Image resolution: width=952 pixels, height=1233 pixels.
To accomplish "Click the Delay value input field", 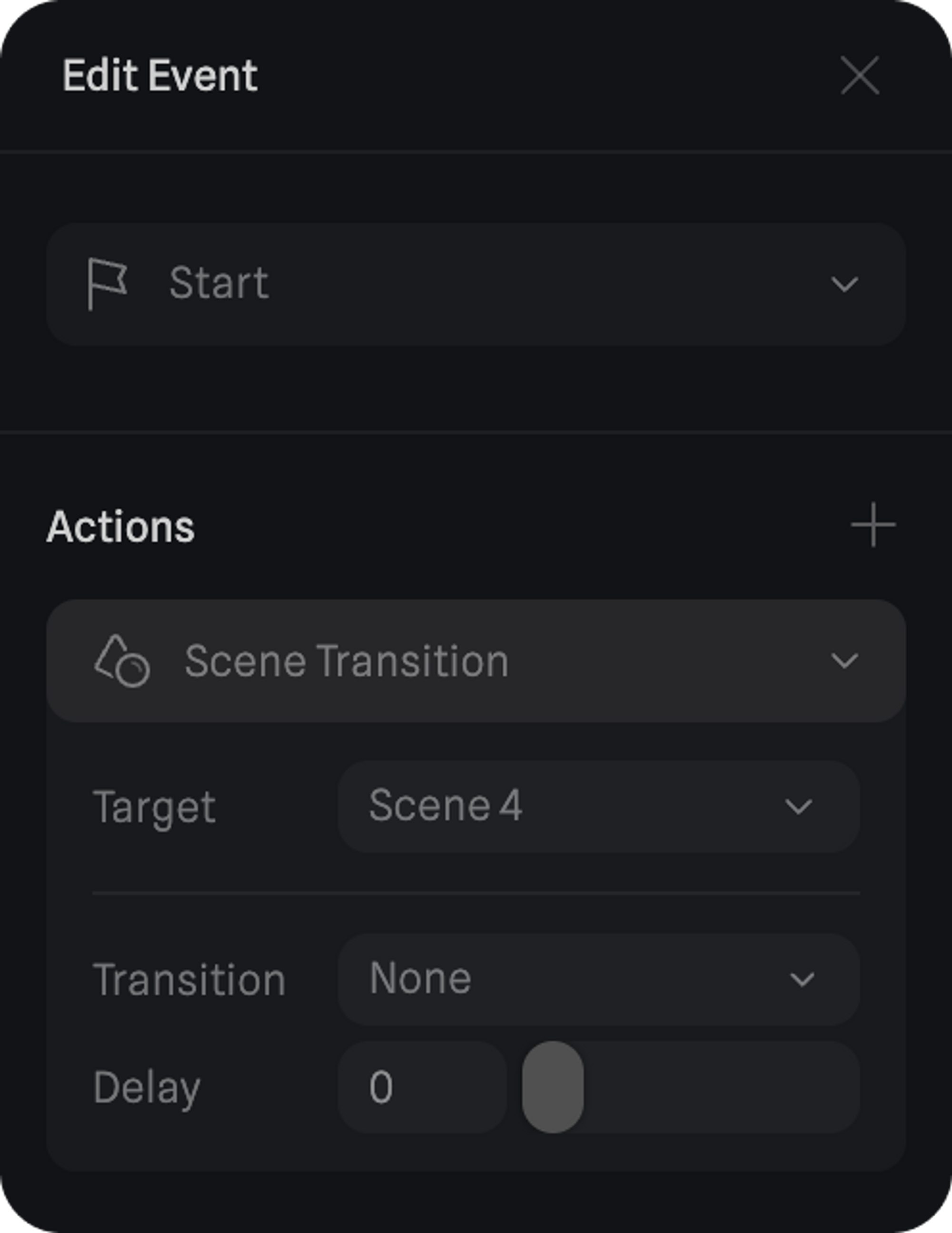I will [422, 1087].
